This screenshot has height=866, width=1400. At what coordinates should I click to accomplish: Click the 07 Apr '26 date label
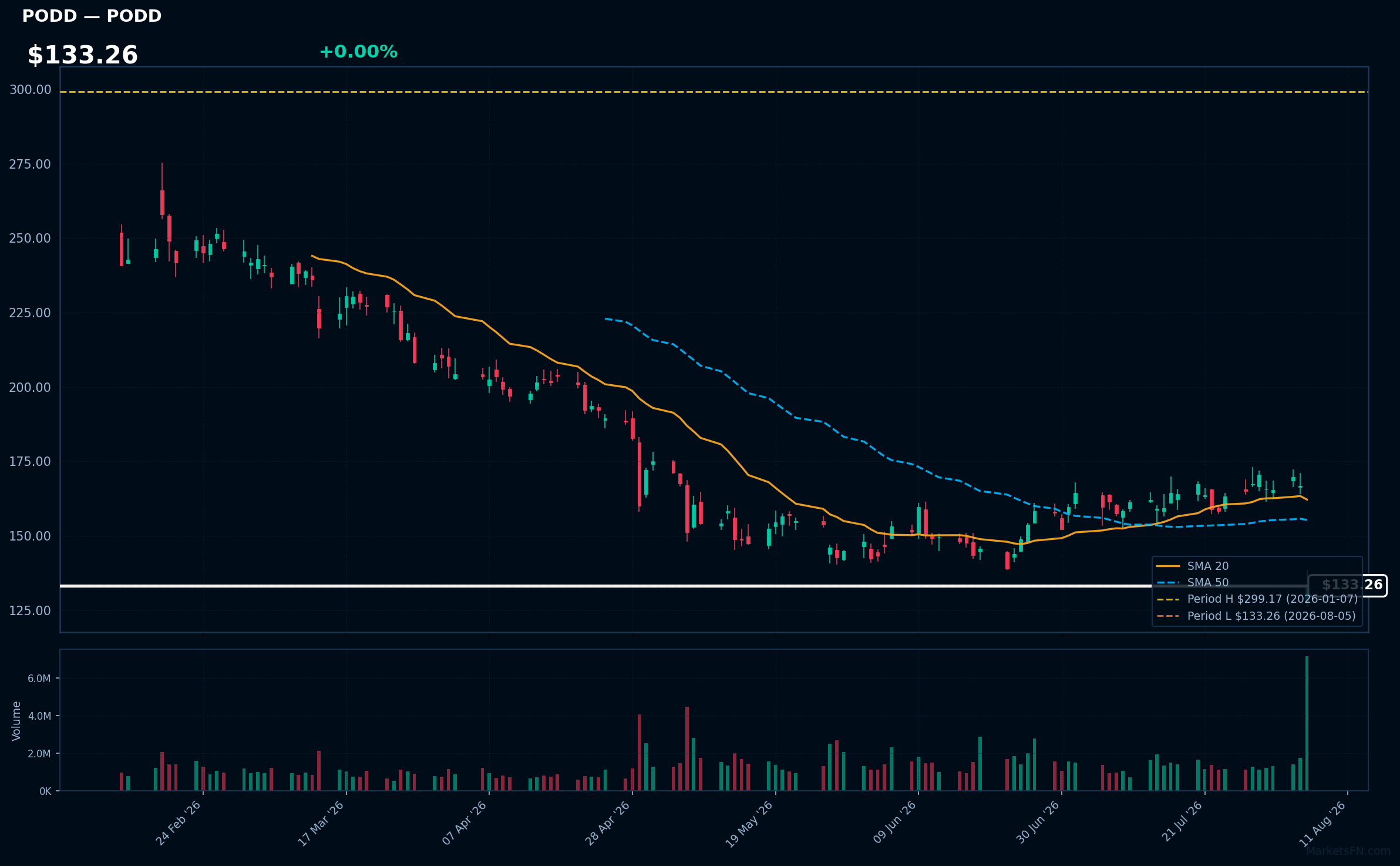(464, 823)
